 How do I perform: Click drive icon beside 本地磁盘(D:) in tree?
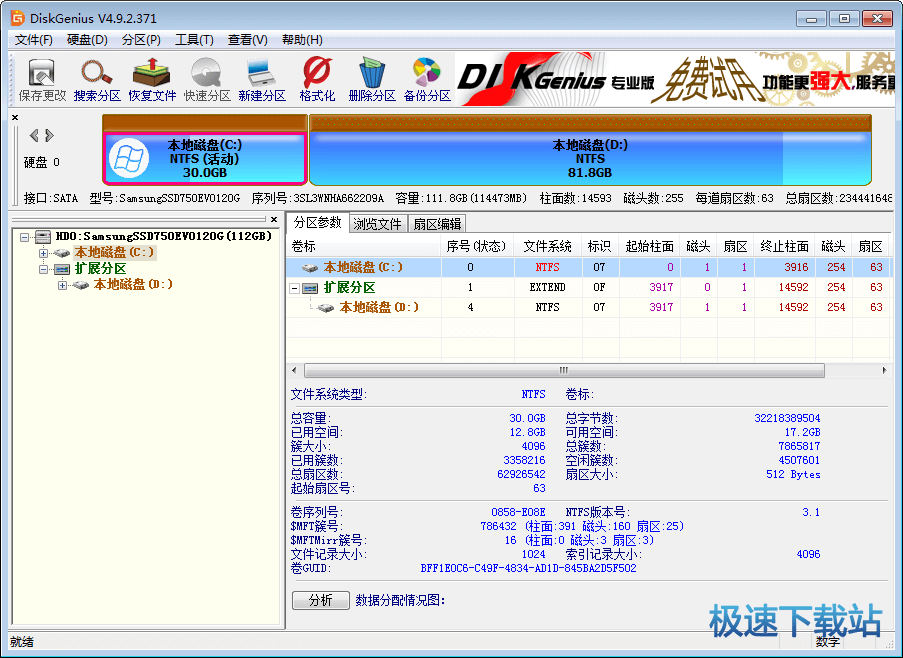tap(81, 285)
